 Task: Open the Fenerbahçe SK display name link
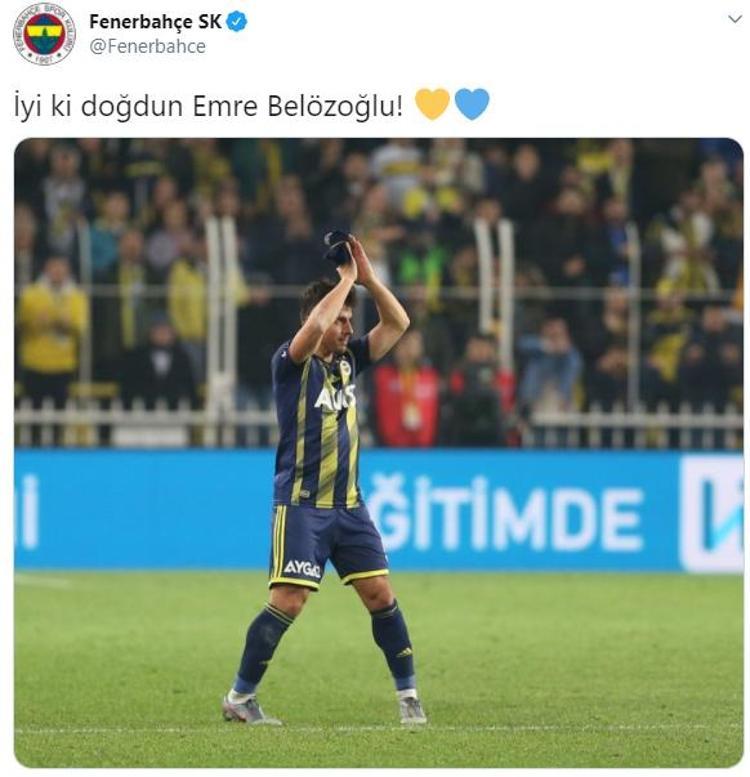click(x=156, y=22)
